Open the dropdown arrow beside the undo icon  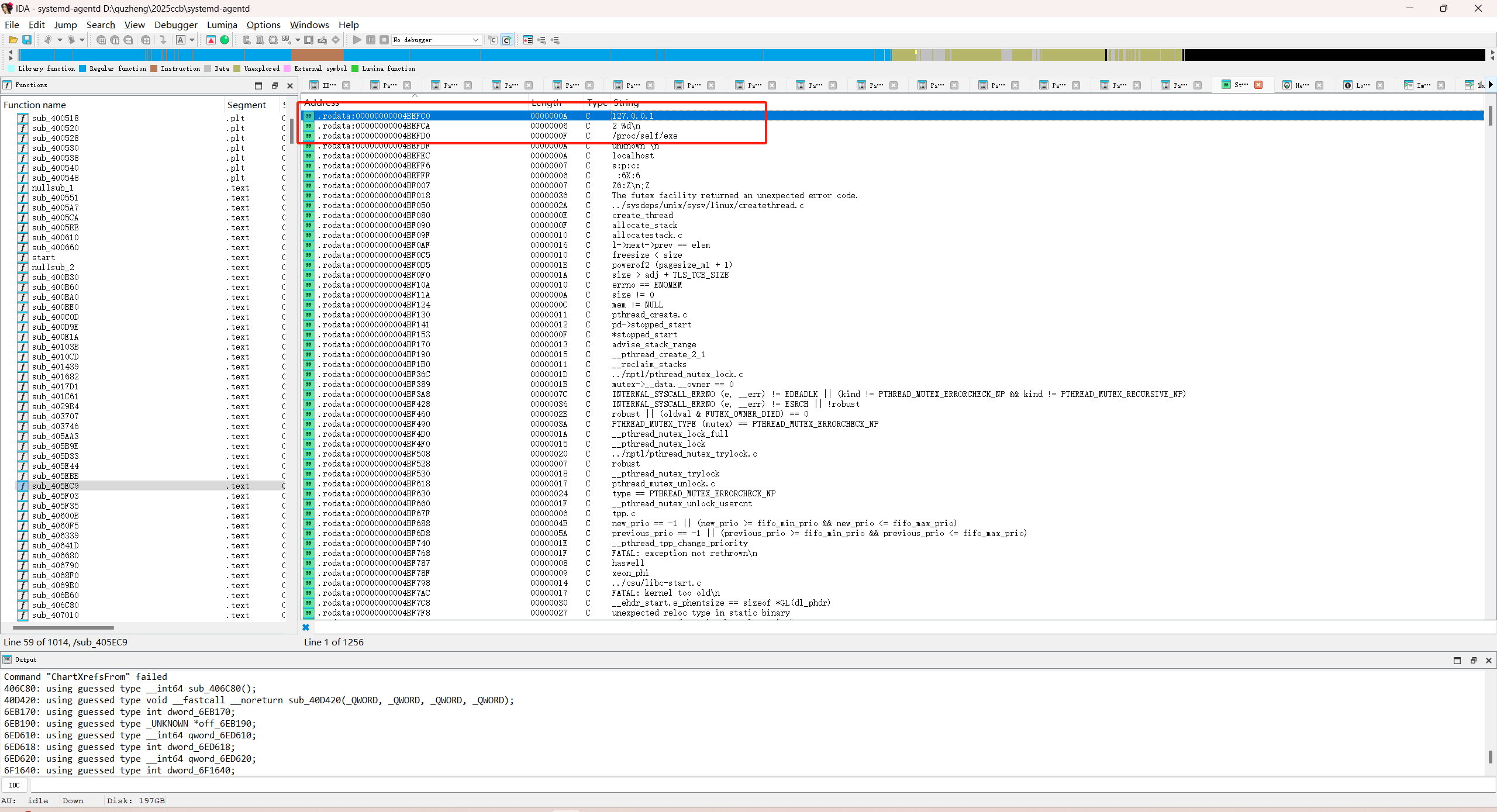coord(60,40)
